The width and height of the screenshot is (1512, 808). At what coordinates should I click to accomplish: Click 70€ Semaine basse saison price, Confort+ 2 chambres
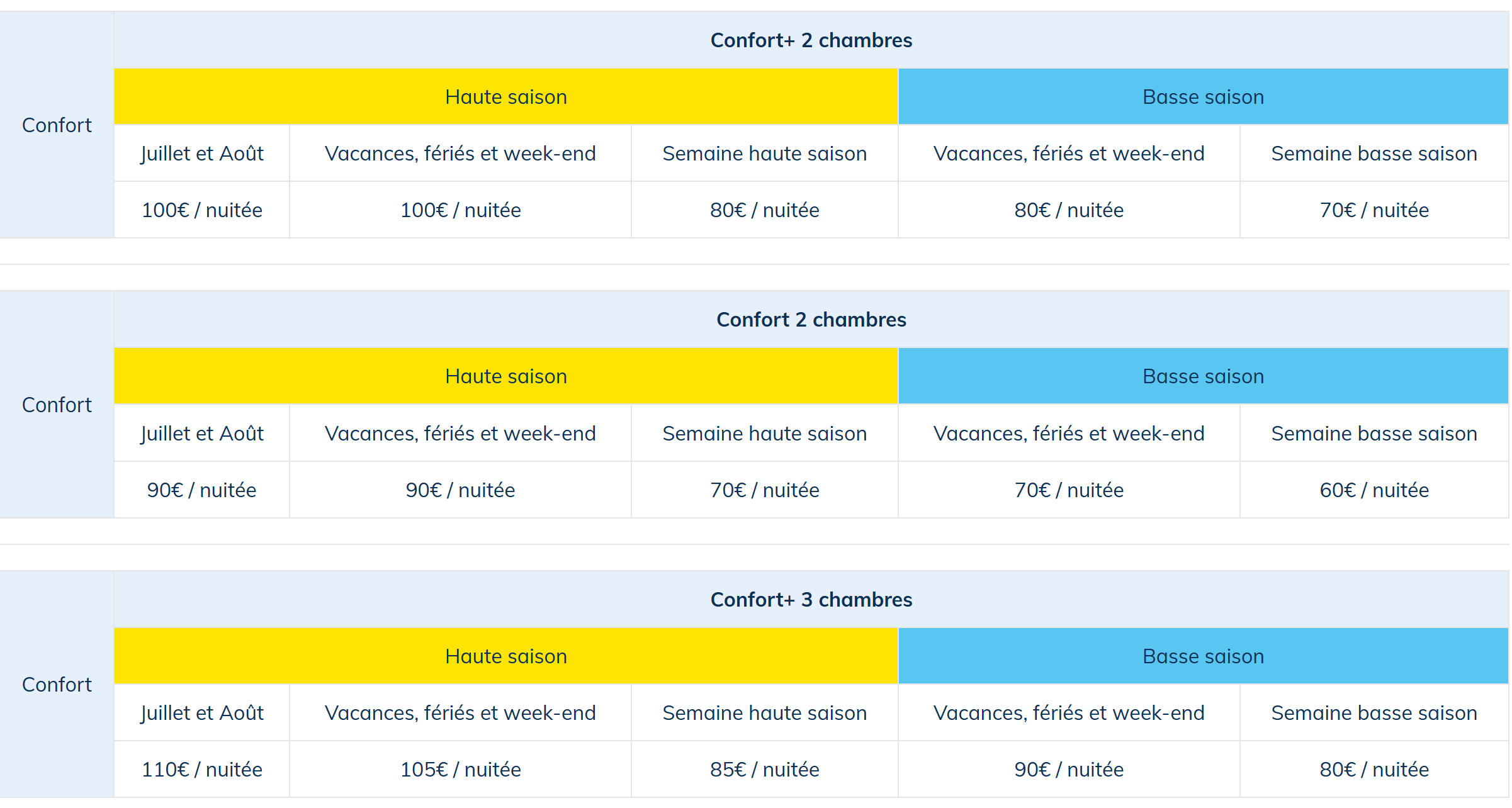1374,210
